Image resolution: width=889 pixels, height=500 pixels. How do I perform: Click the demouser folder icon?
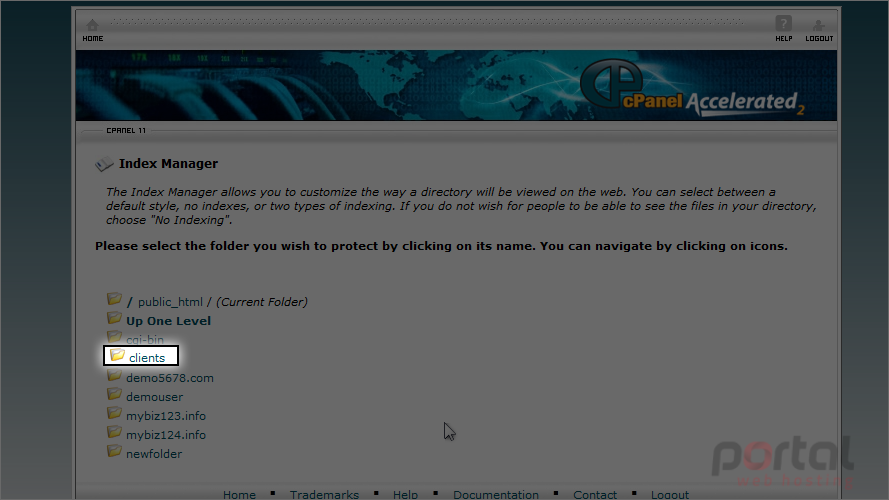115,394
